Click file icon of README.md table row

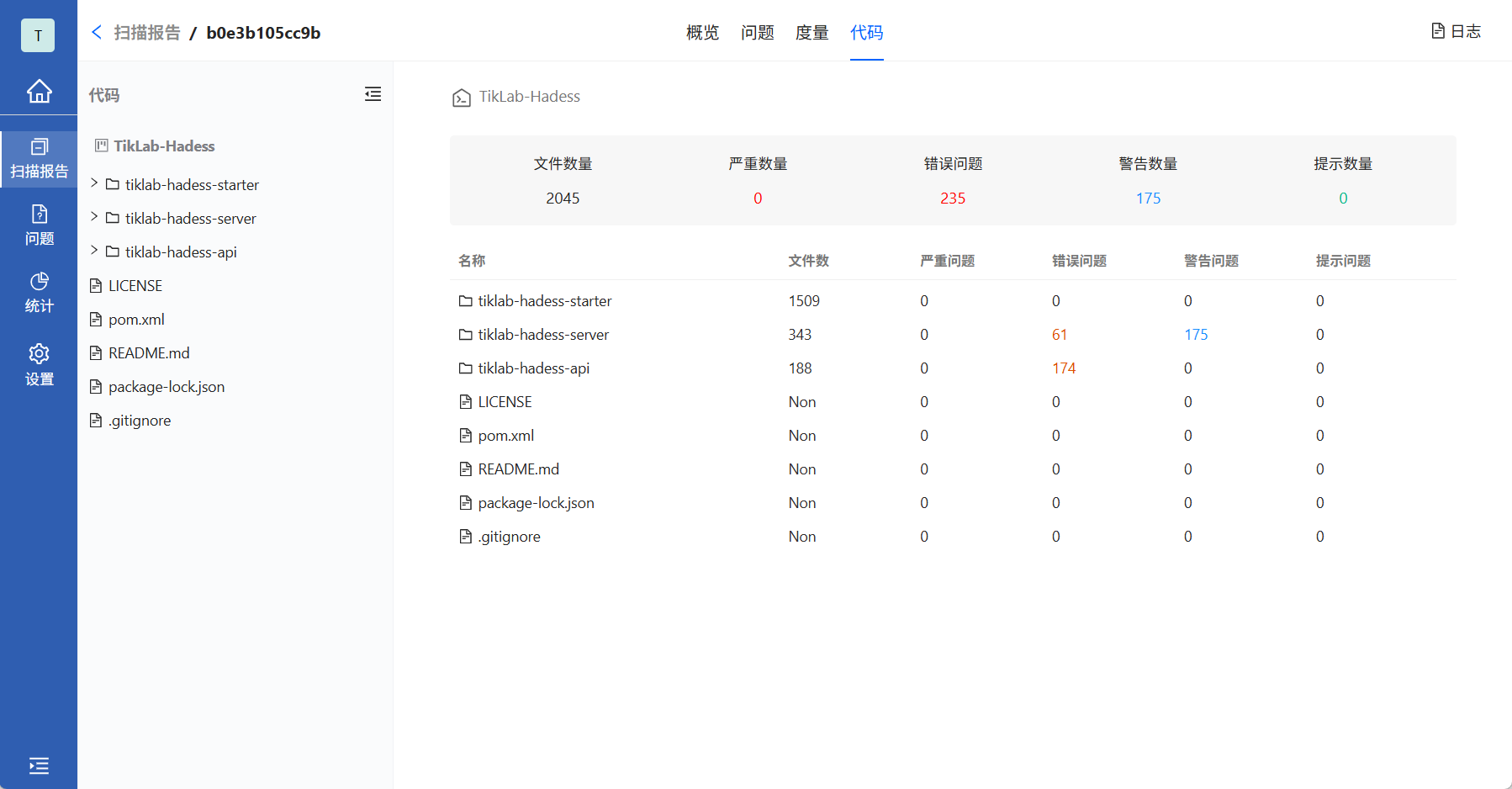point(465,469)
